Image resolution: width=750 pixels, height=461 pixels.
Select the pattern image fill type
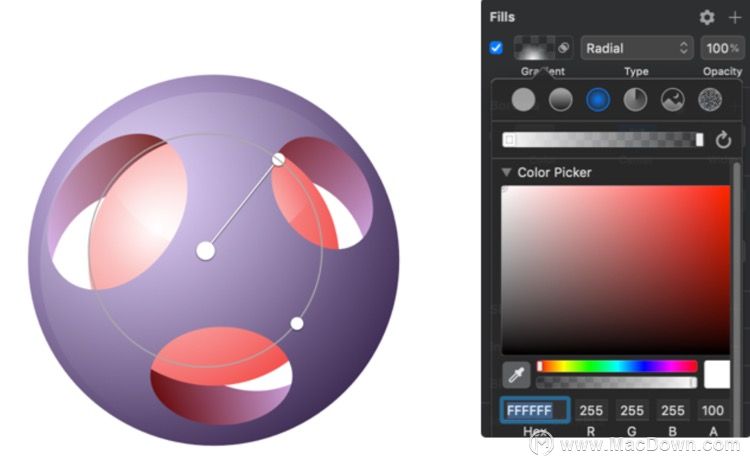coord(673,100)
